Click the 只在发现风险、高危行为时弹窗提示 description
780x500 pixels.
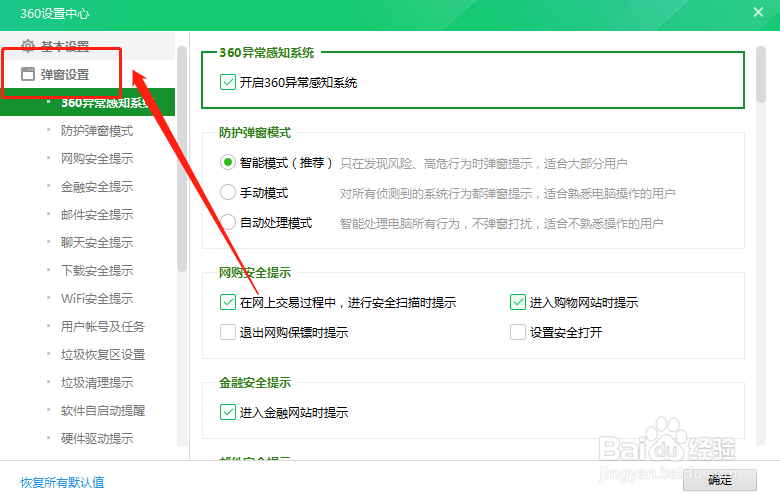484,163
